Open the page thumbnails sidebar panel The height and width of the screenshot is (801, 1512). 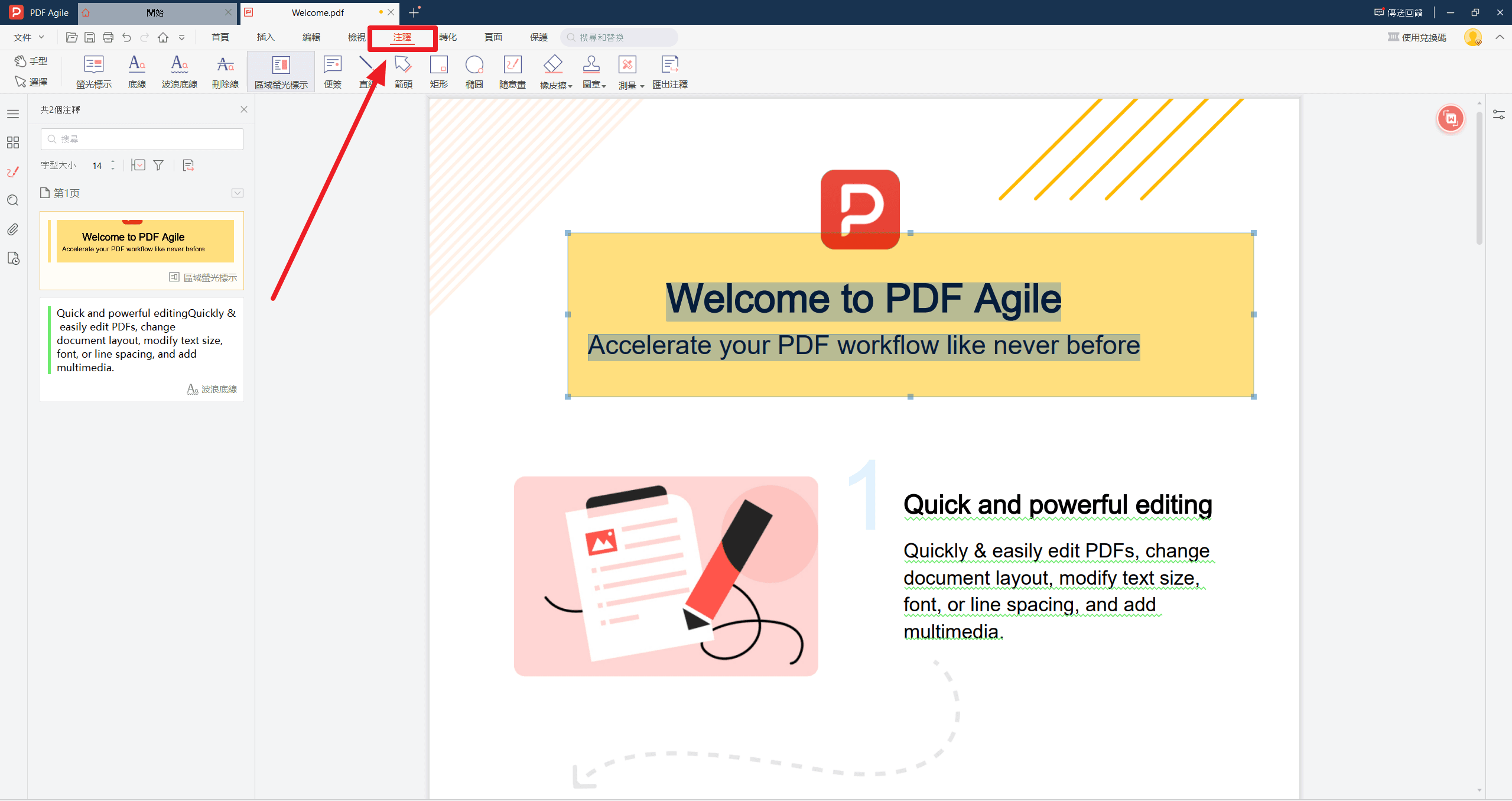coord(13,142)
